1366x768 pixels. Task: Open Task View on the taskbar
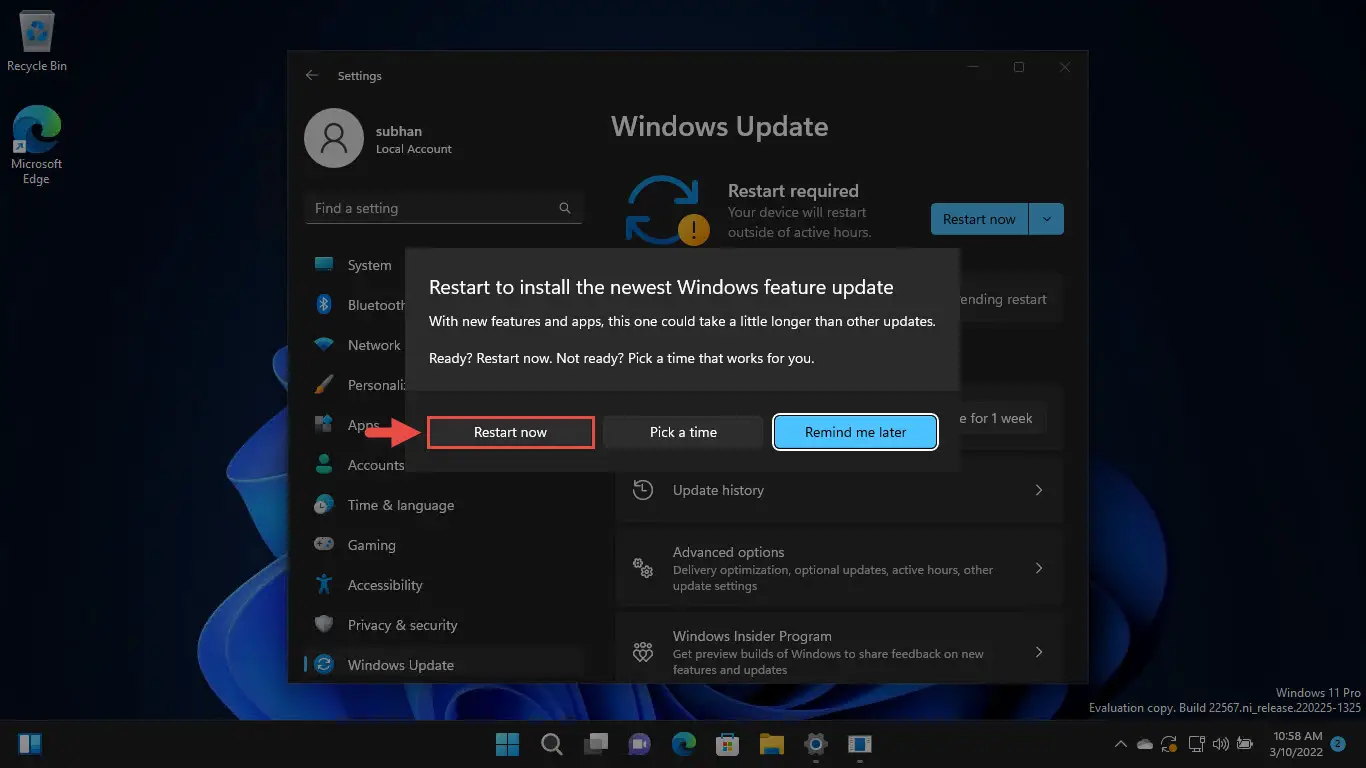pos(596,744)
